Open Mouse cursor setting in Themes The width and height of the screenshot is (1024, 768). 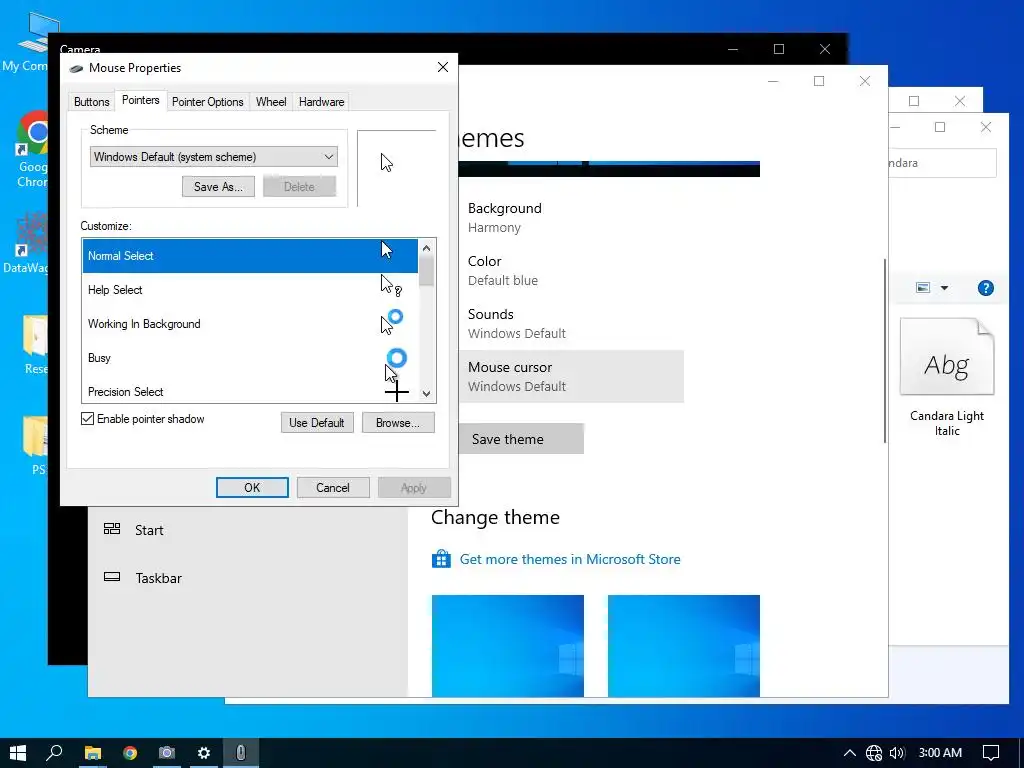click(571, 376)
